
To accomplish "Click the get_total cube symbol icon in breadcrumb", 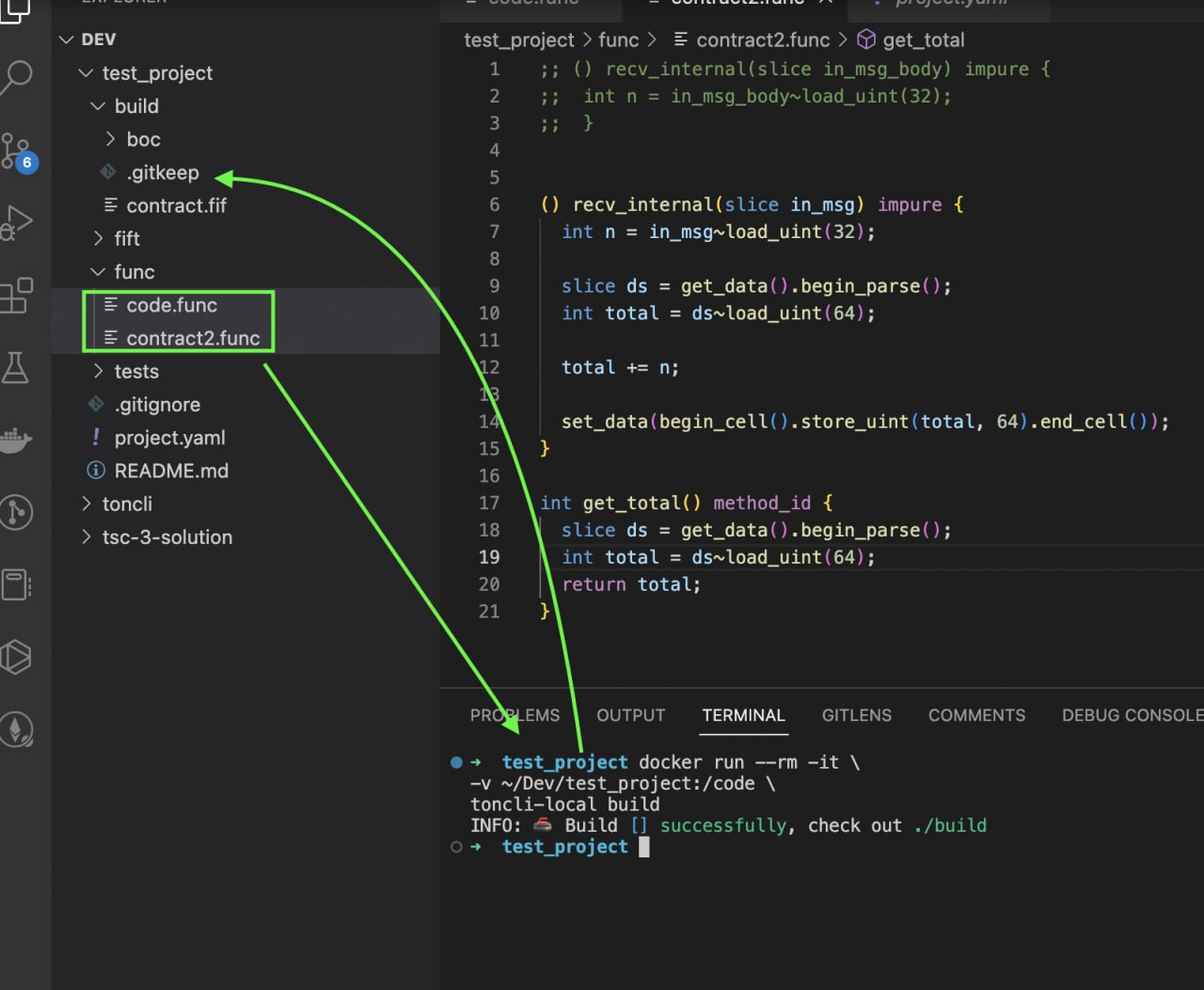I will [x=866, y=40].
